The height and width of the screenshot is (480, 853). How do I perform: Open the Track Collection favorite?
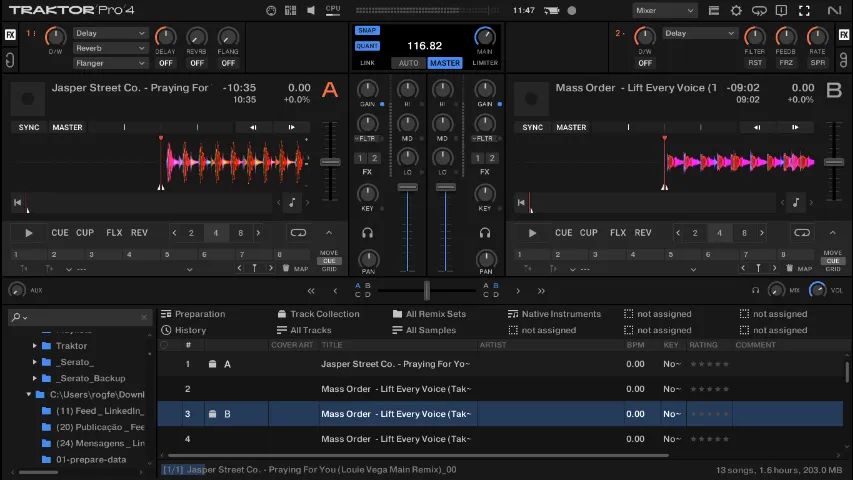click(x=318, y=314)
